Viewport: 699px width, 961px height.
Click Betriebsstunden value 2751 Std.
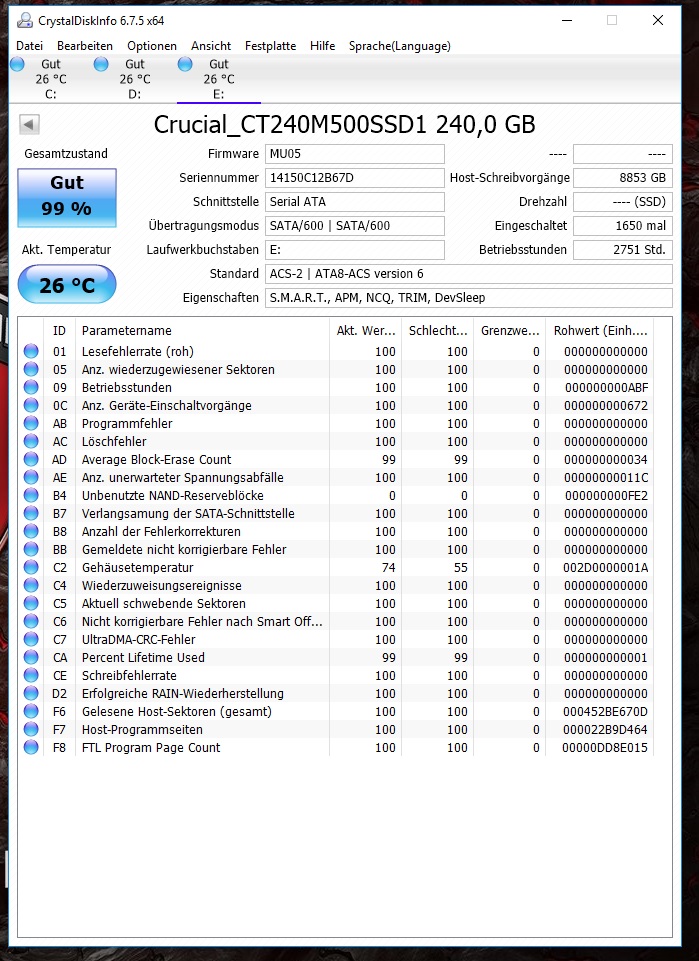tap(623, 249)
